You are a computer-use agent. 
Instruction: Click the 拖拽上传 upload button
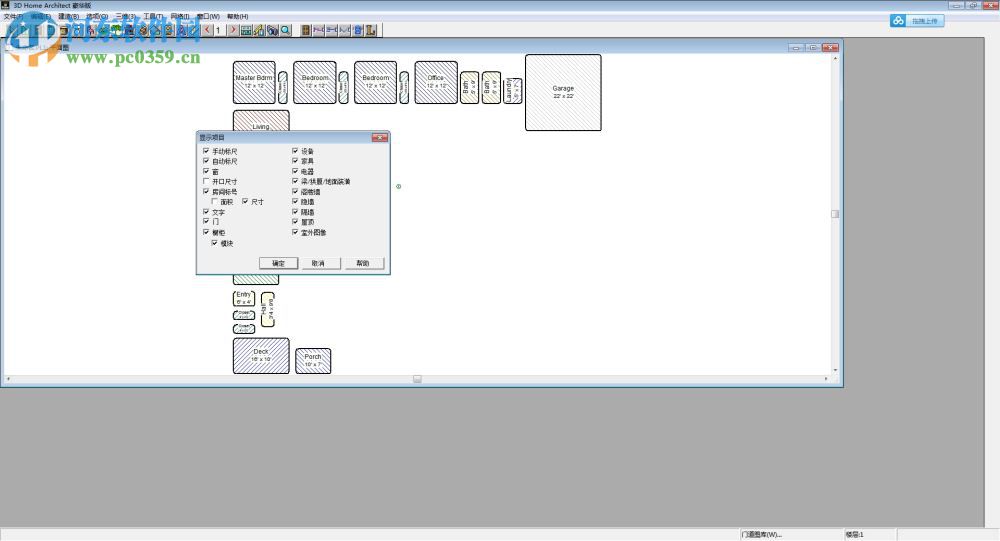pyautogui.click(x=917, y=20)
